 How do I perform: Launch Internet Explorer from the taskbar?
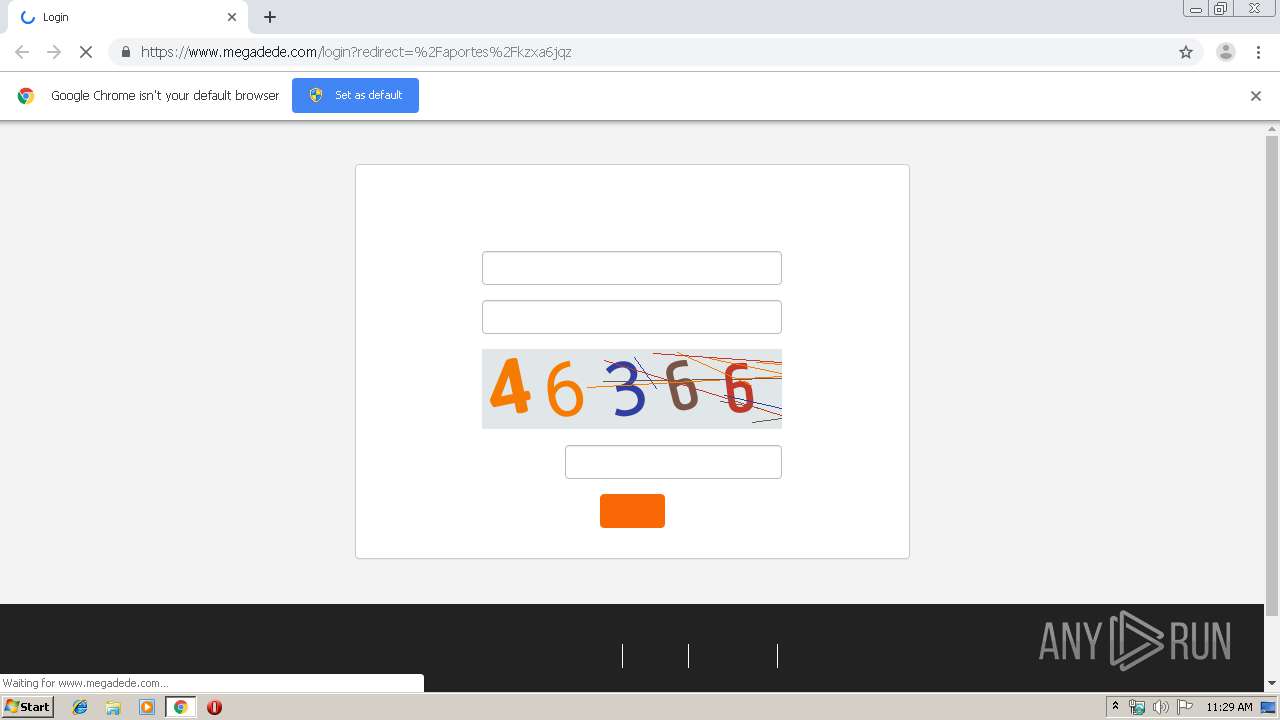tap(80, 707)
